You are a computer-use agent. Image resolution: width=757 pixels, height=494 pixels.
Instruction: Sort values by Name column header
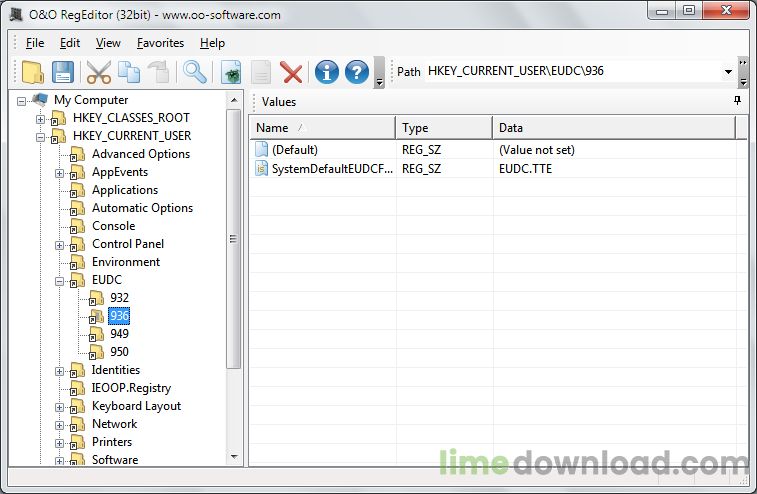[x=322, y=128]
